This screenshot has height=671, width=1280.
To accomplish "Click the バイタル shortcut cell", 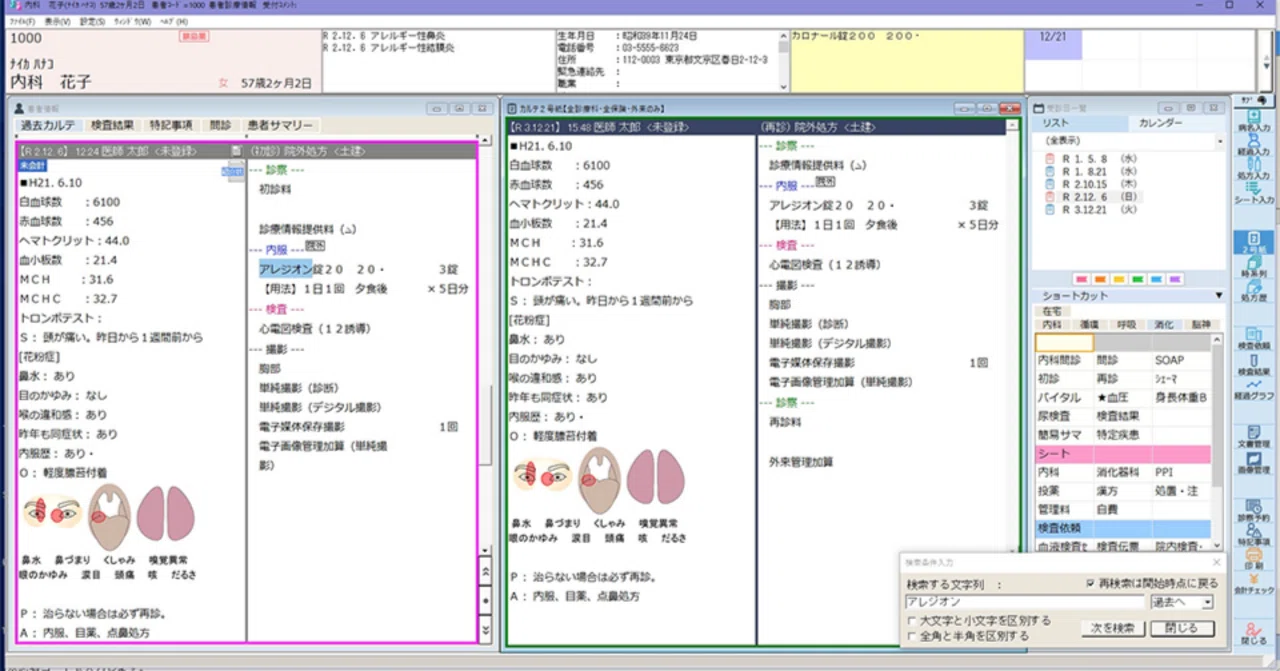I will pos(1064,397).
